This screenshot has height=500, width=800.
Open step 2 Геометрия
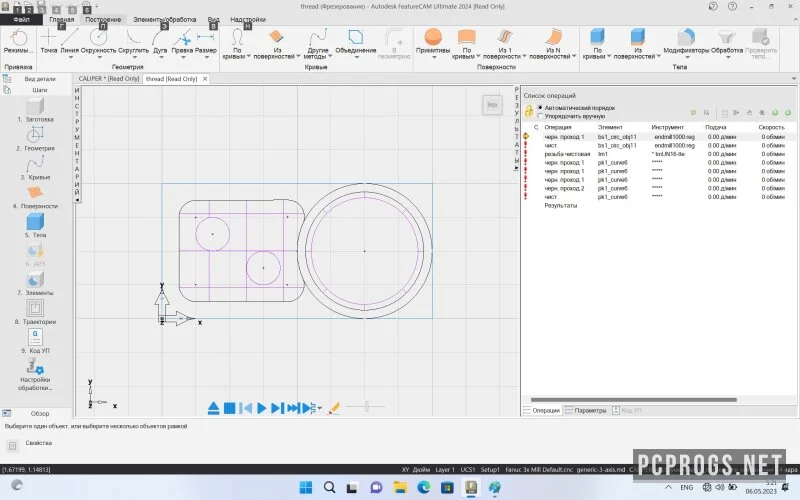[35, 139]
